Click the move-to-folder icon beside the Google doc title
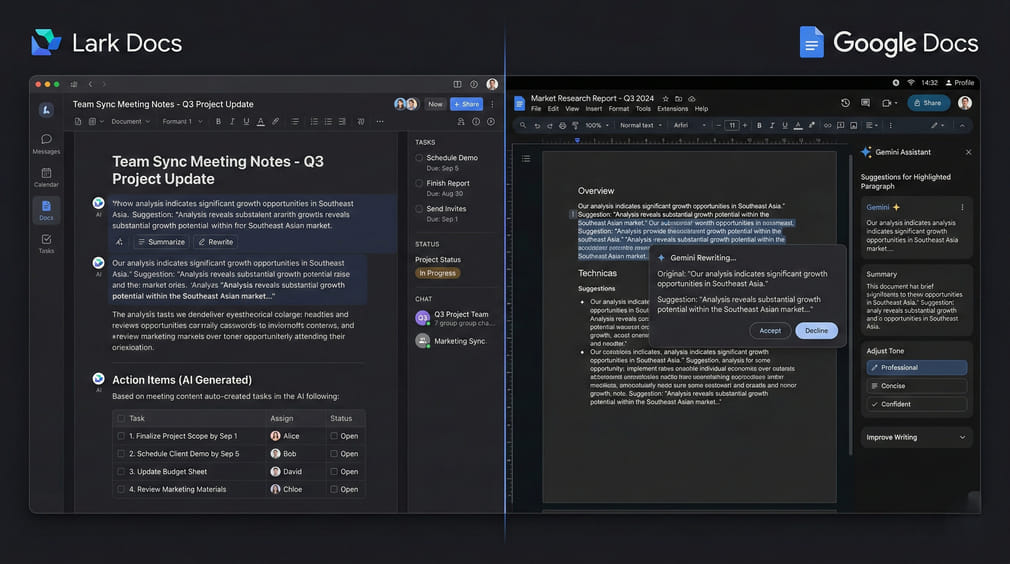1010x564 pixels. click(x=678, y=99)
